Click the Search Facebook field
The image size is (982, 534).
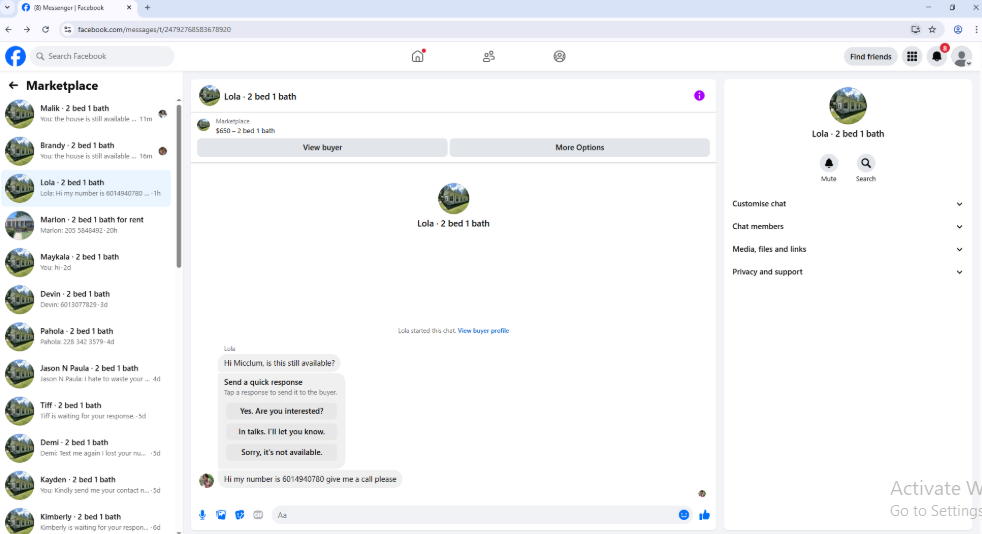click(103, 56)
